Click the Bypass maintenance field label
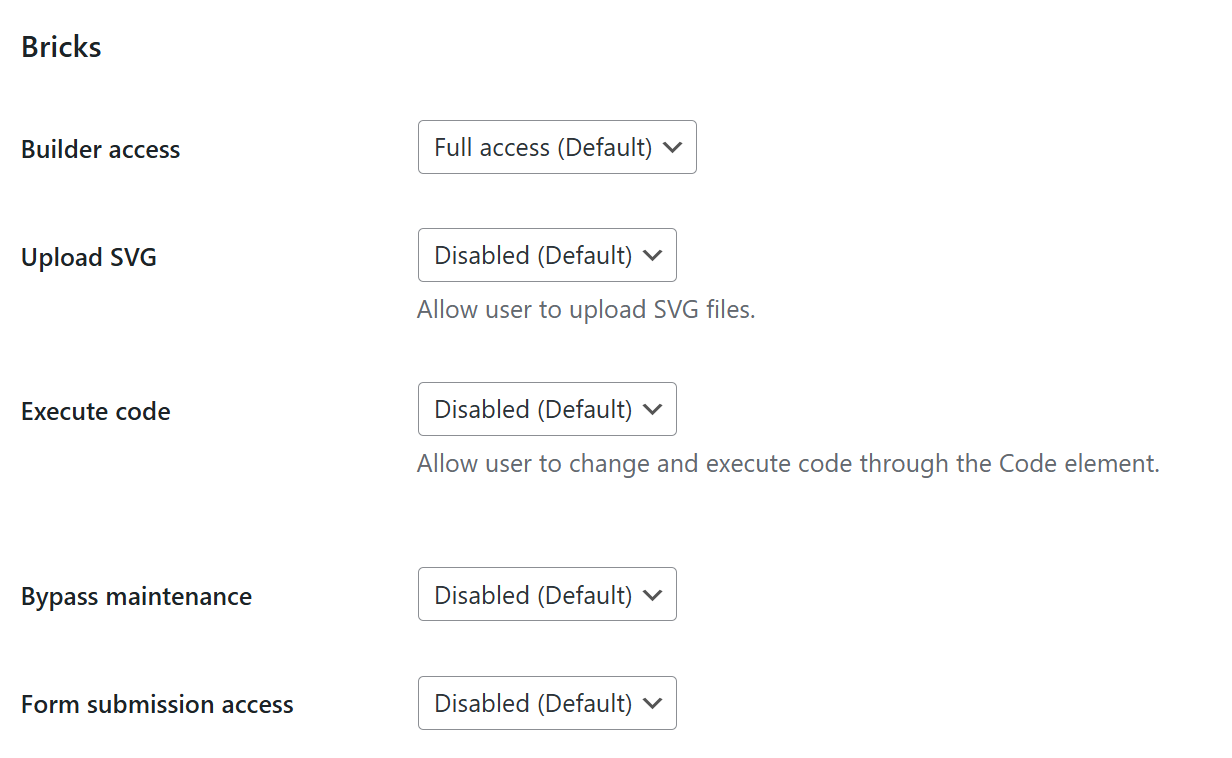The height and width of the screenshot is (758, 1232). click(137, 596)
